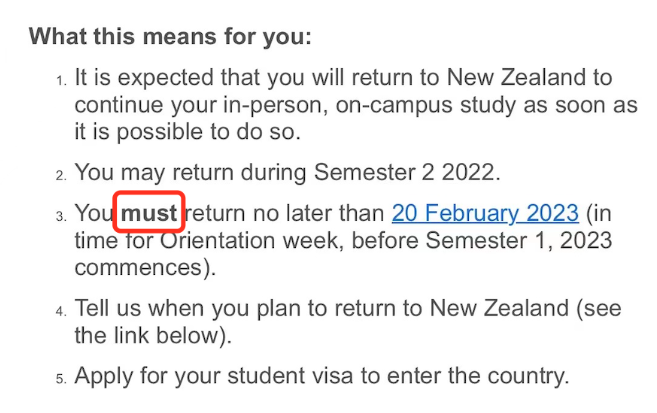The height and width of the screenshot is (413, 657).
Task: Open the 20 February 2023 link
Action: click(485, 213)
